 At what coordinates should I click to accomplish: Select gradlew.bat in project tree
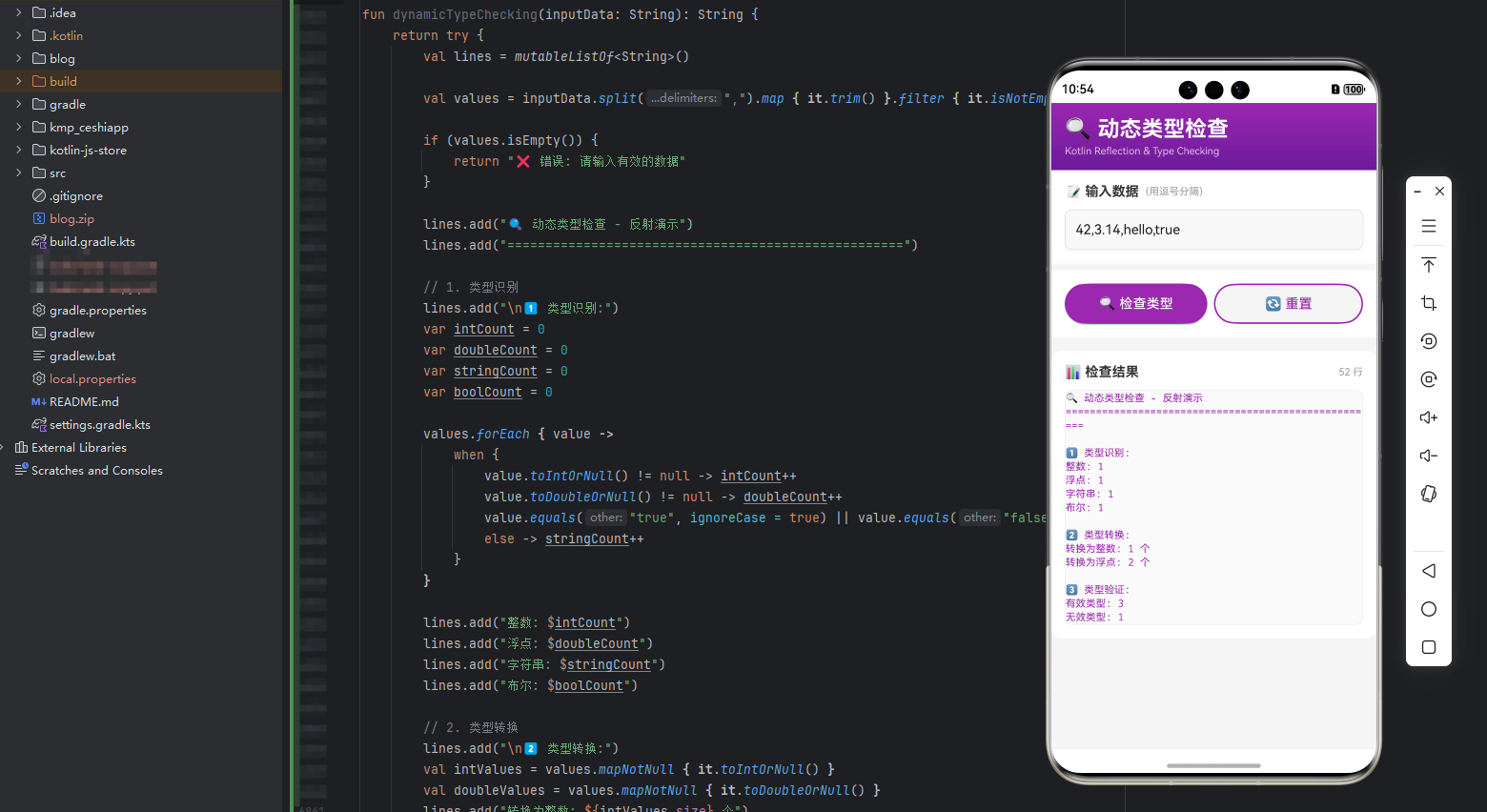83,355
